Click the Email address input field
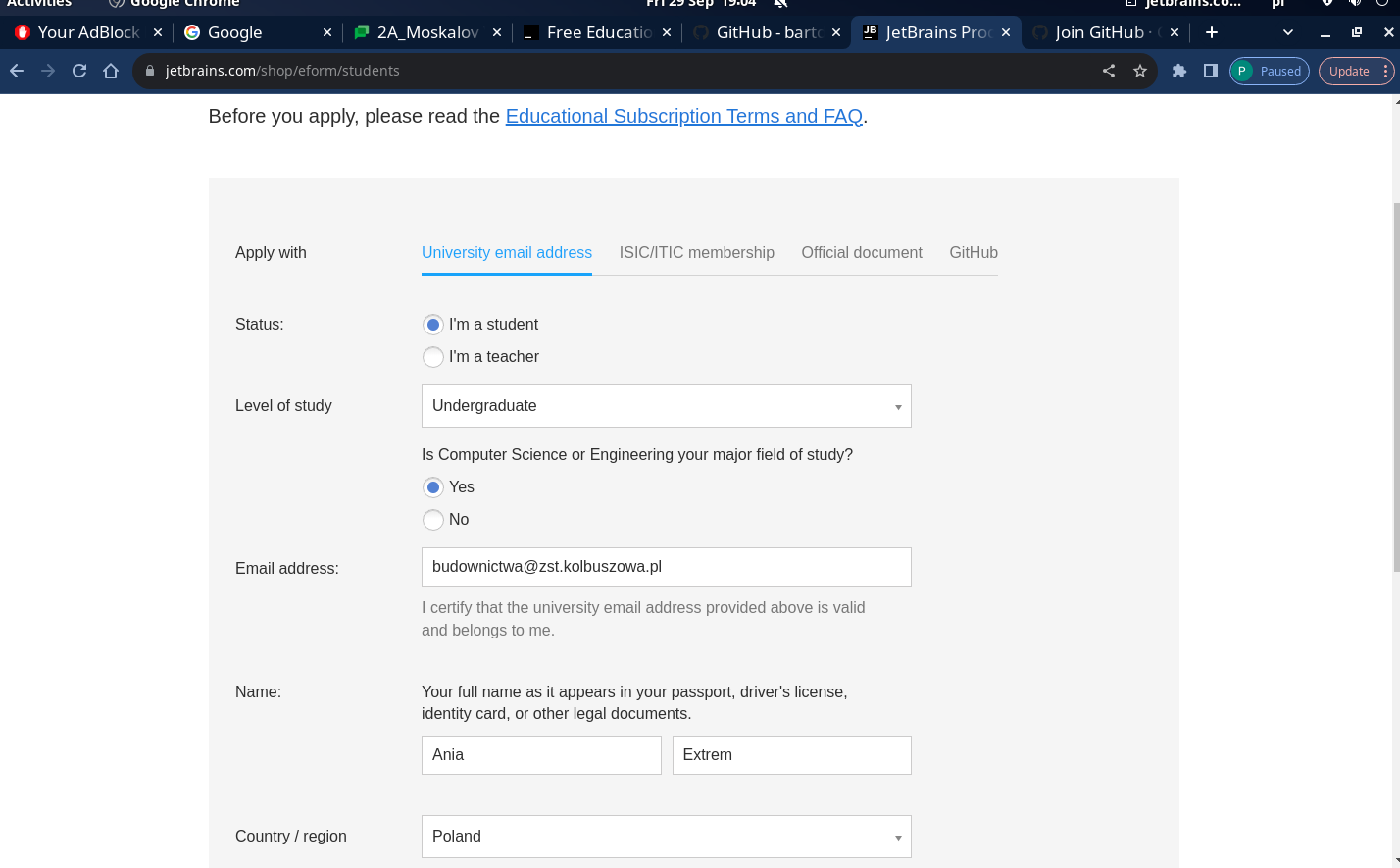Viewport: 1400px width, 868px height. [x=667, y=567]
